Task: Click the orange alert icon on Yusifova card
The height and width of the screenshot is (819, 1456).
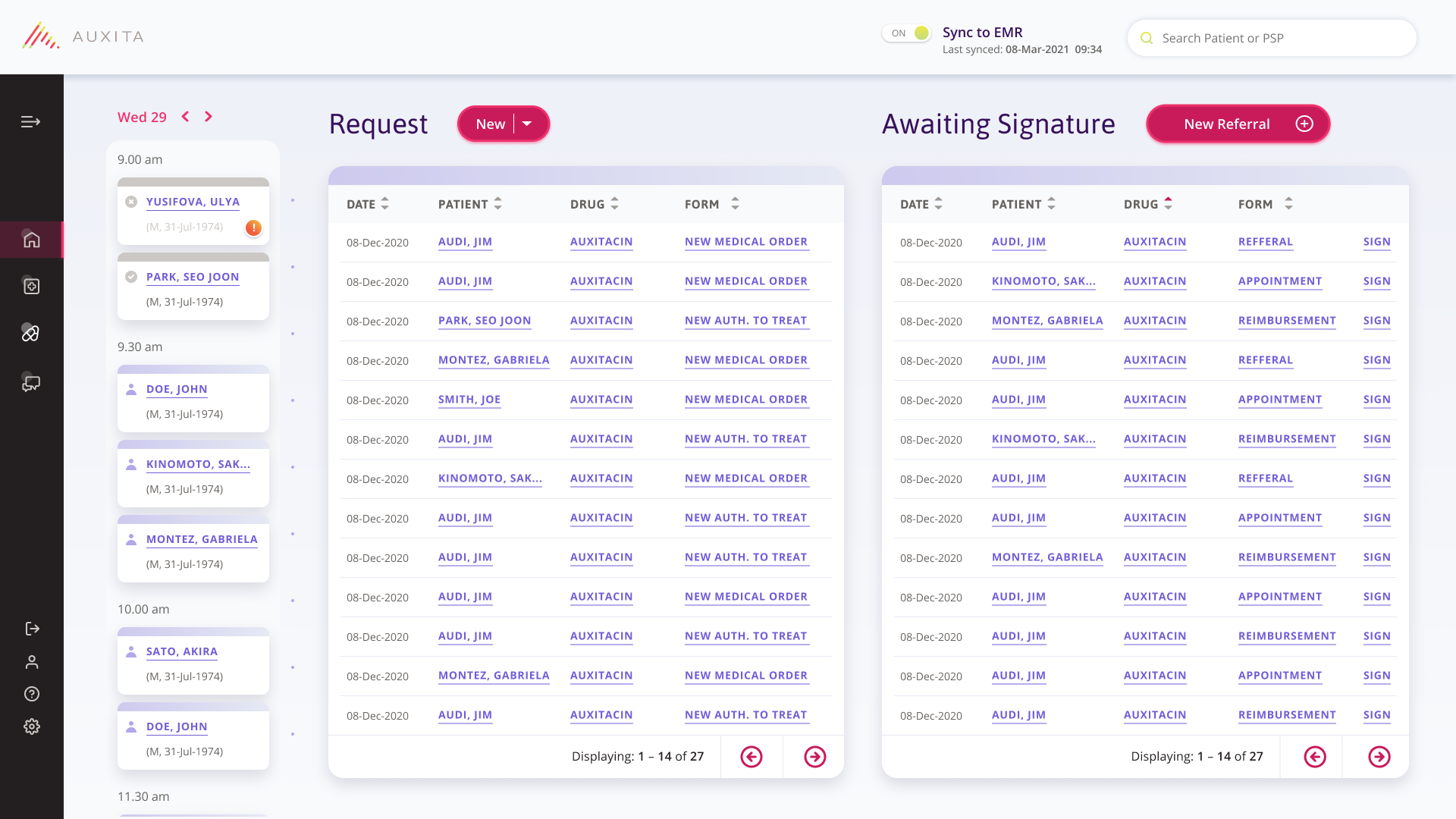Action: point(253,227)
